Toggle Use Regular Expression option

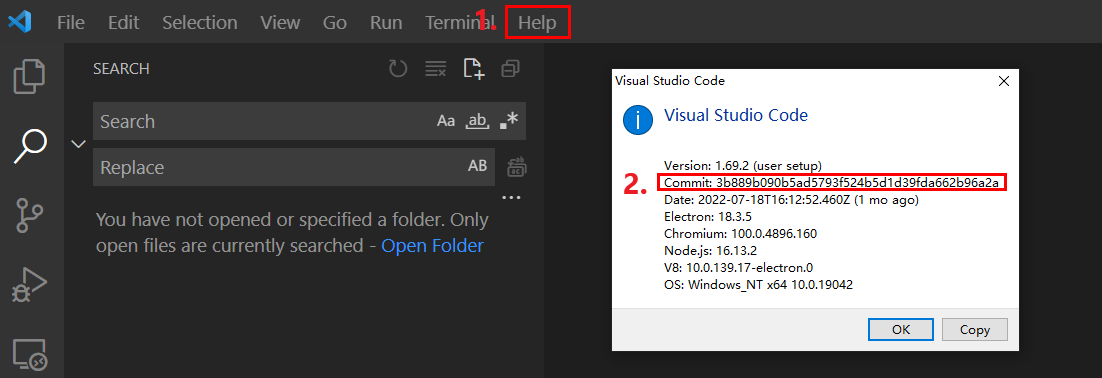pos(509,121)
